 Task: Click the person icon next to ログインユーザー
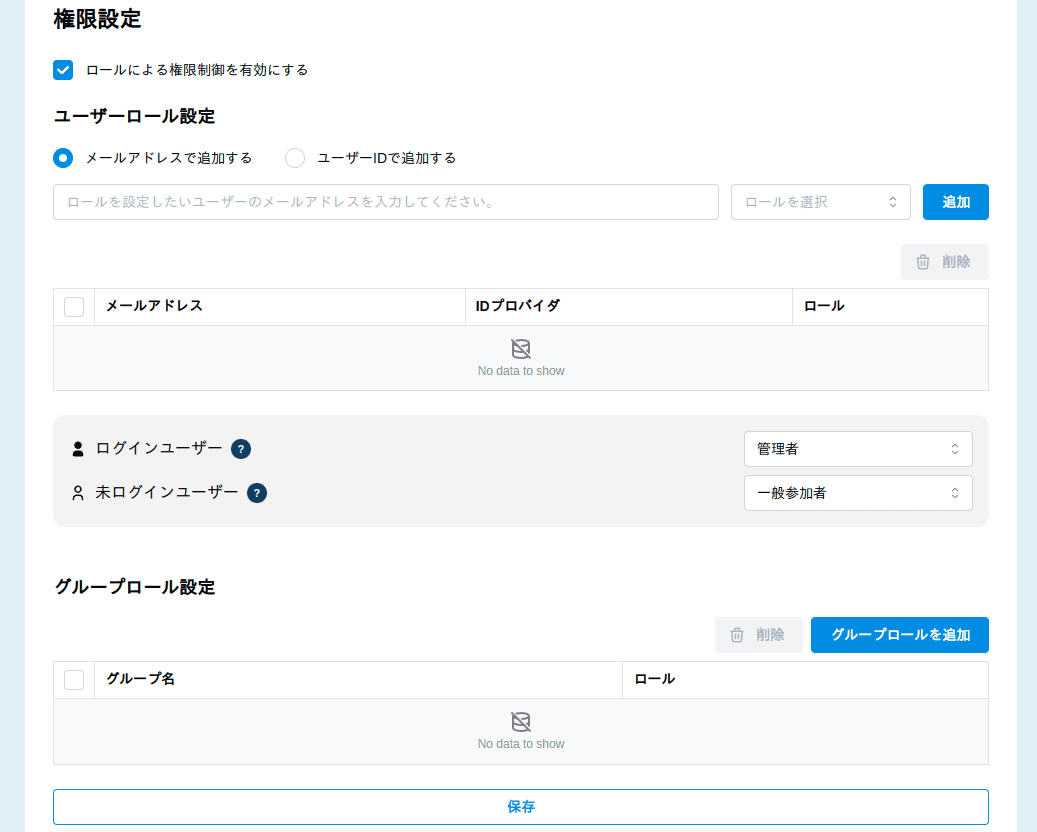78,449
